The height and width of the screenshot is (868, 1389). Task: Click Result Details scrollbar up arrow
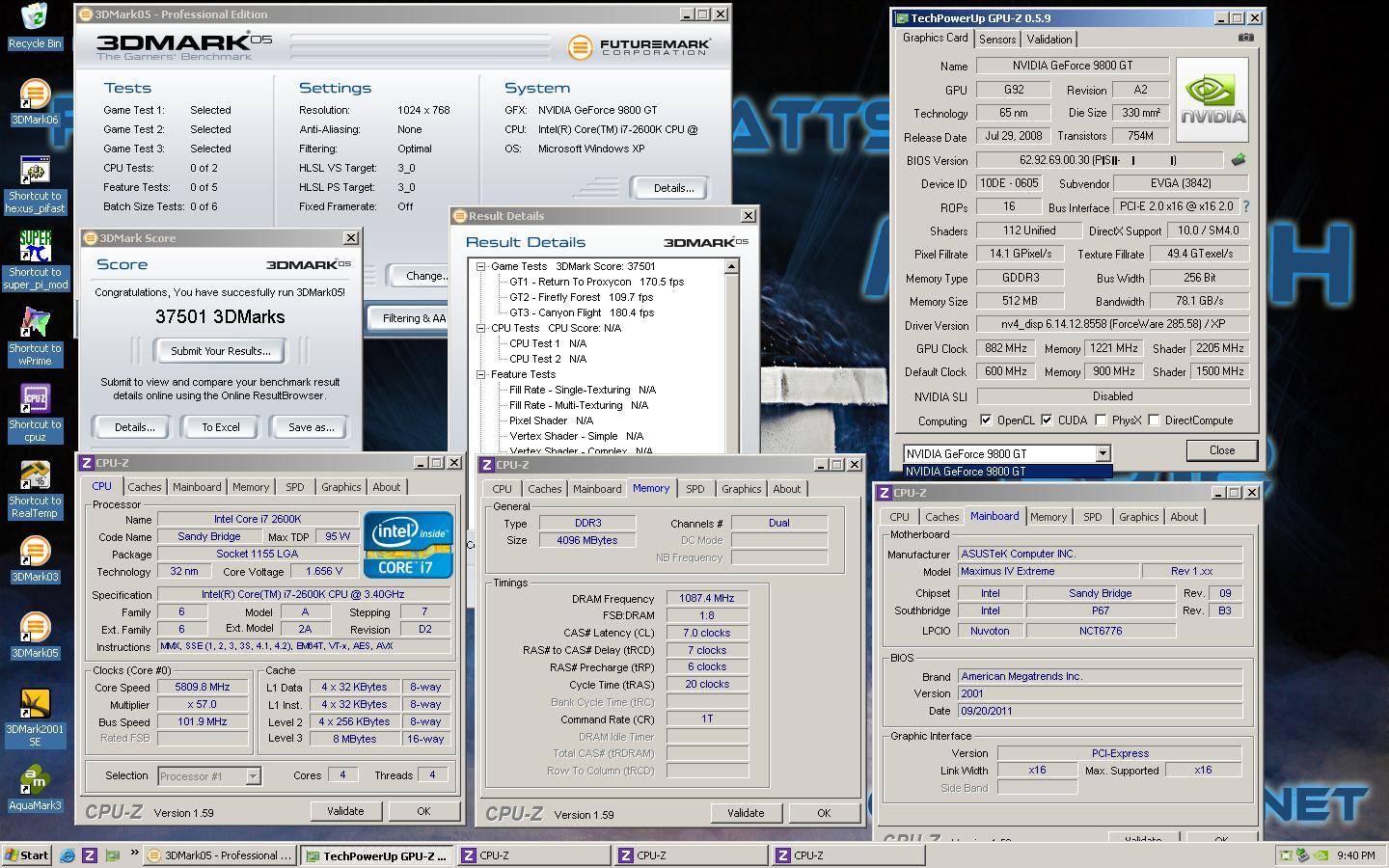pyautogui.click(x=731, y=266)
